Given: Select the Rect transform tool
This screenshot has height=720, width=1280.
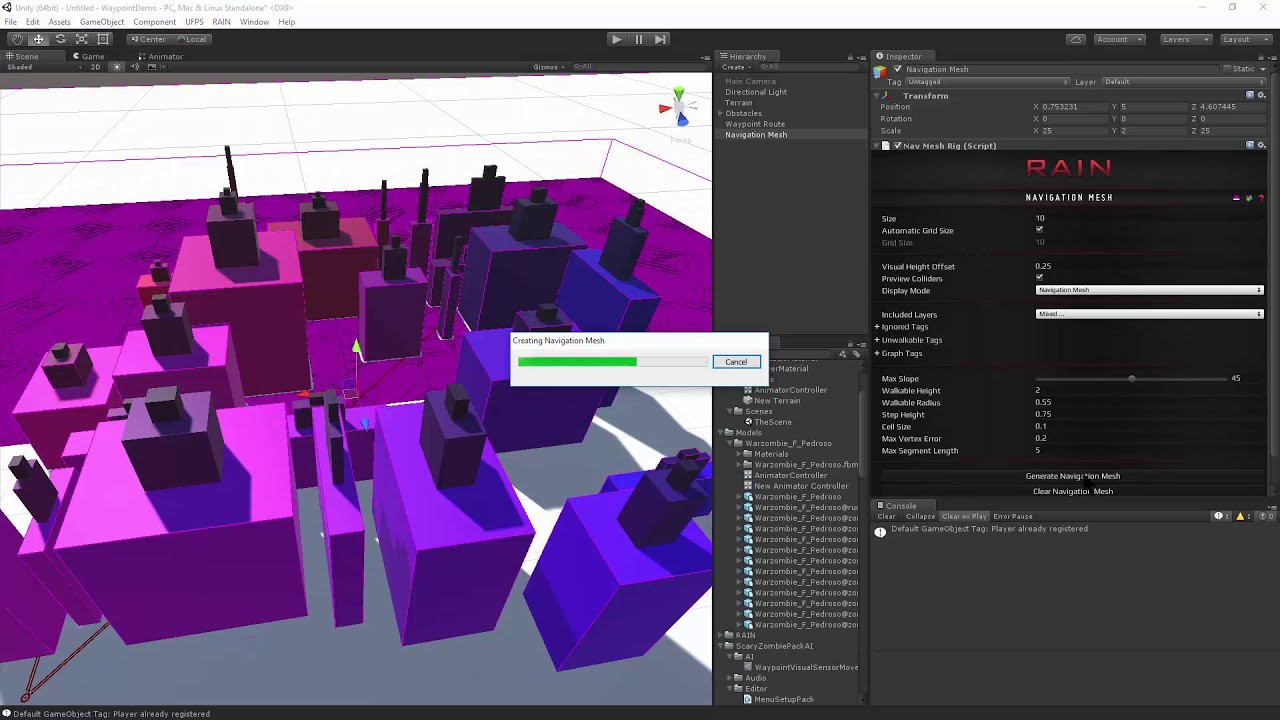Looking at the screenshot, I should coord(103,39).
